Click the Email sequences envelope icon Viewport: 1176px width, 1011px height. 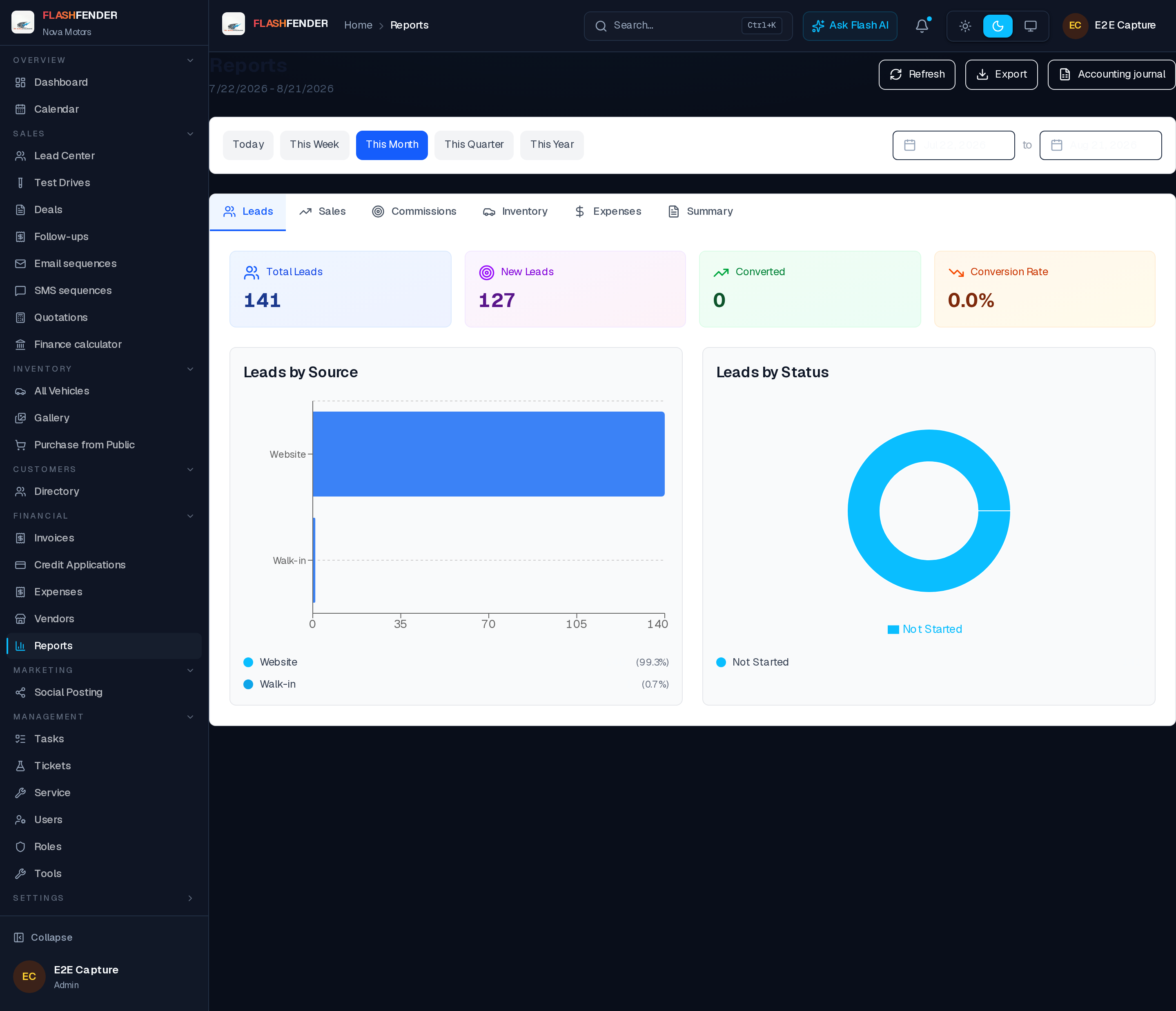coord(20,263)
